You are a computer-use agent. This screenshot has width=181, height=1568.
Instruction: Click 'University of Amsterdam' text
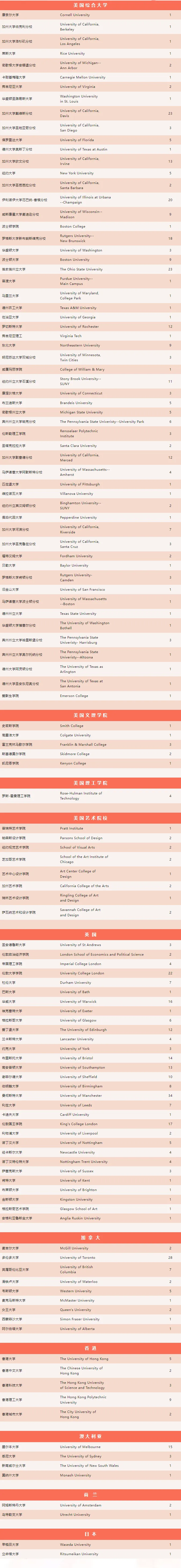80,1505
